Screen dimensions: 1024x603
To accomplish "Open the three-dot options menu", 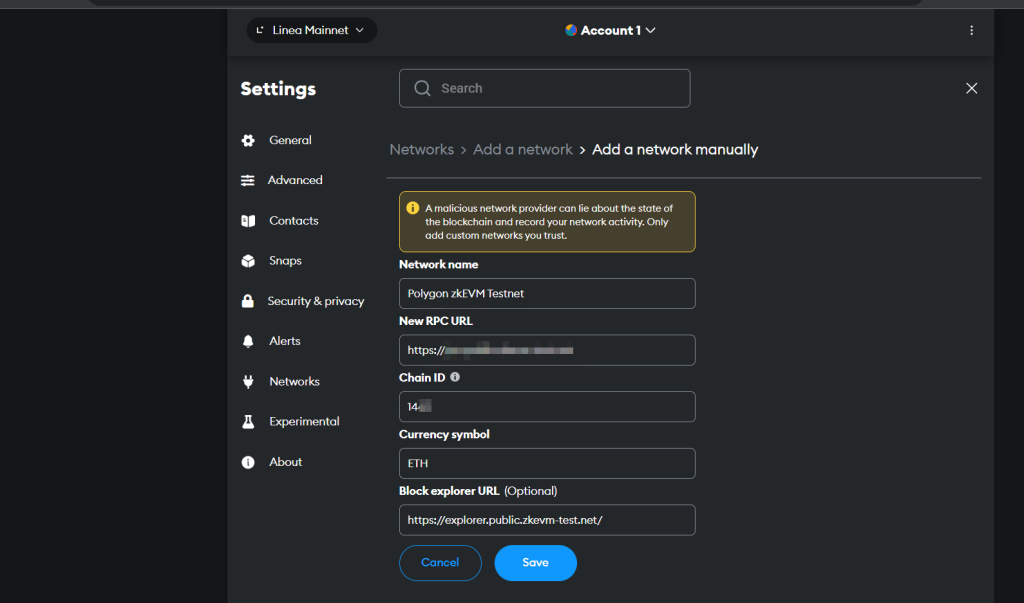I will click(971, 30).
